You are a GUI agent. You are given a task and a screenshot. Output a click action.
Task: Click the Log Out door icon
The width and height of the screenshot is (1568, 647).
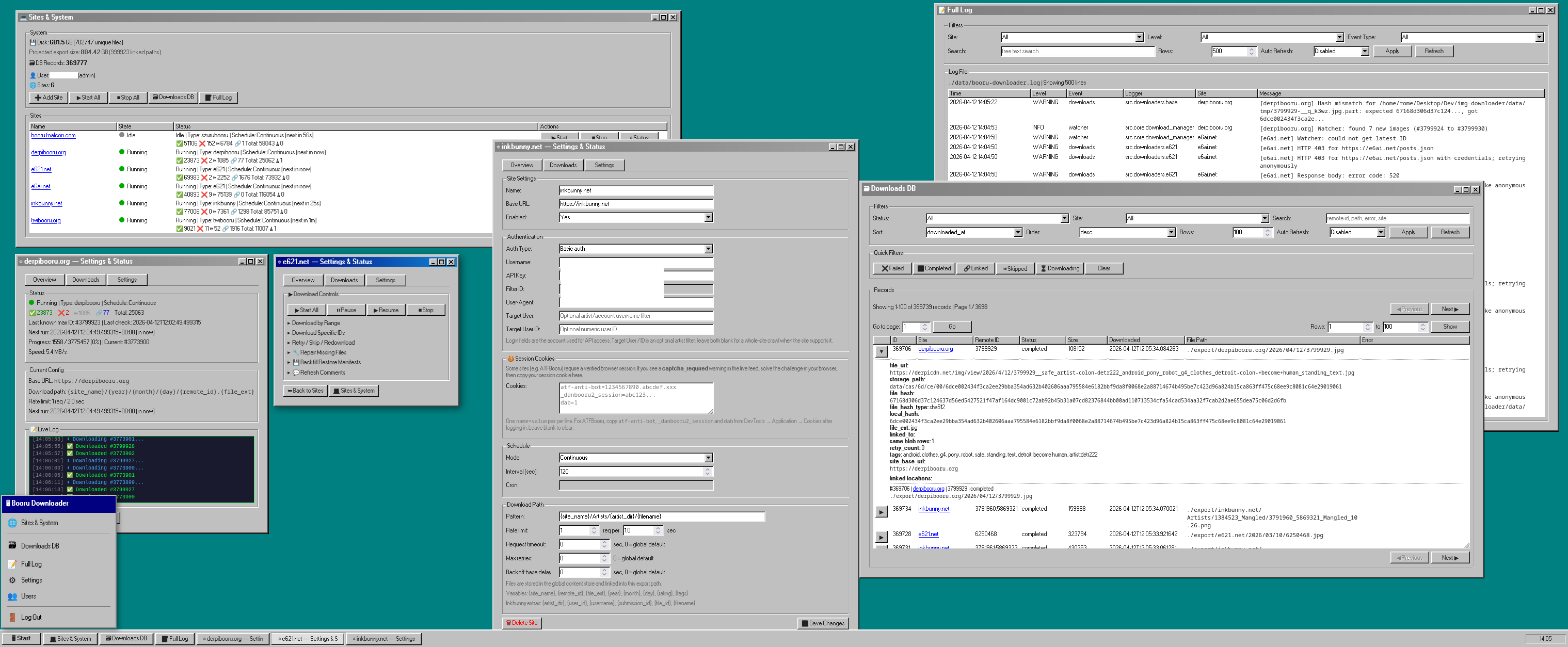(x=12, y=617)
